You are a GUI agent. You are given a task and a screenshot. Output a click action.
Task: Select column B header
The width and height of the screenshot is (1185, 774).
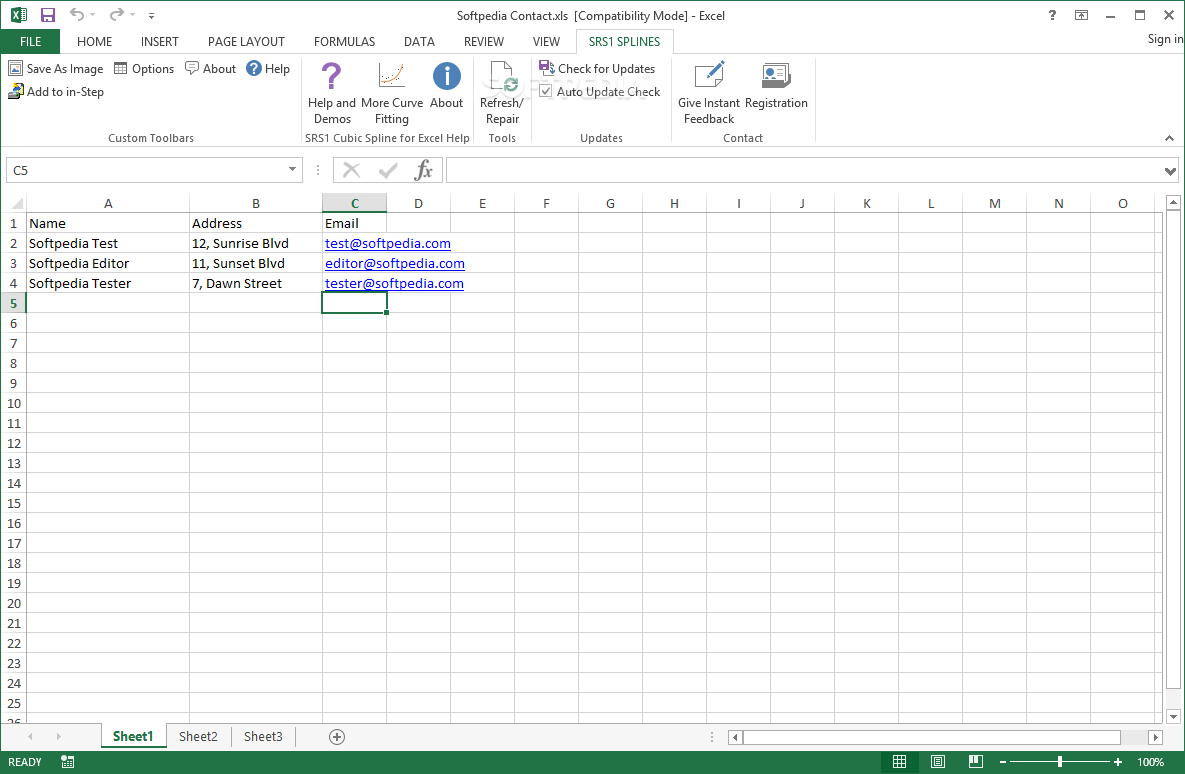coord(255,203)
